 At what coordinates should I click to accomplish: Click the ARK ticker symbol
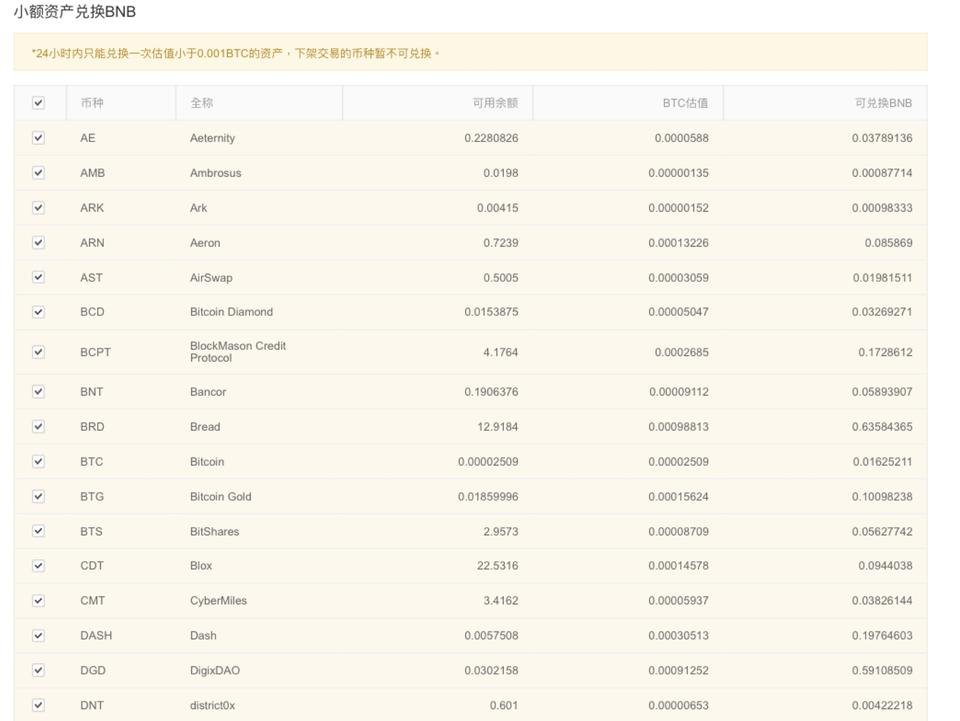pyautogui.click(x=92, y=207)
